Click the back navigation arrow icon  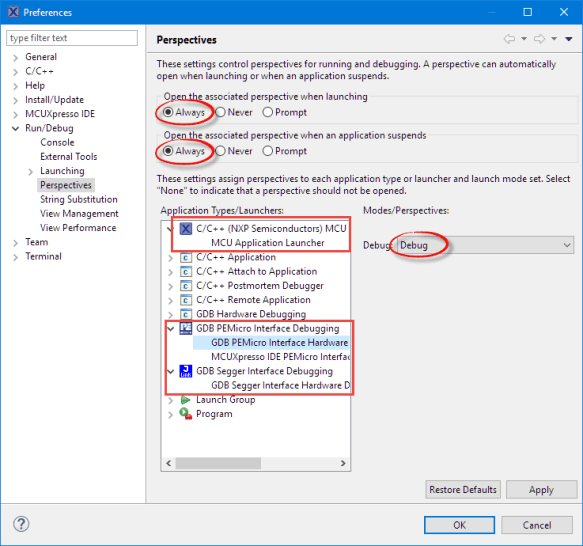point(509,39)
